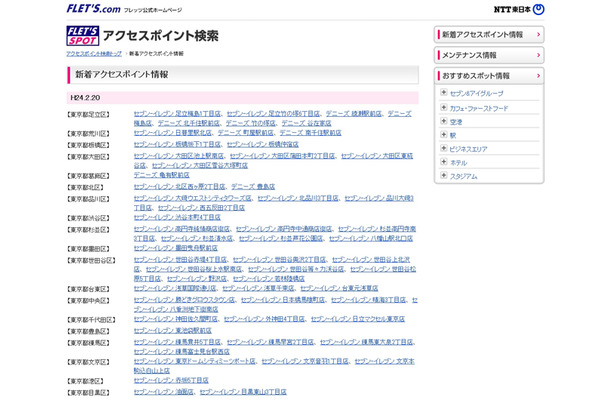The image size is (610, 400).
Task: Open セブン-イレブン 西五反田2丁目店 link
Action: (x=201, y=208)
